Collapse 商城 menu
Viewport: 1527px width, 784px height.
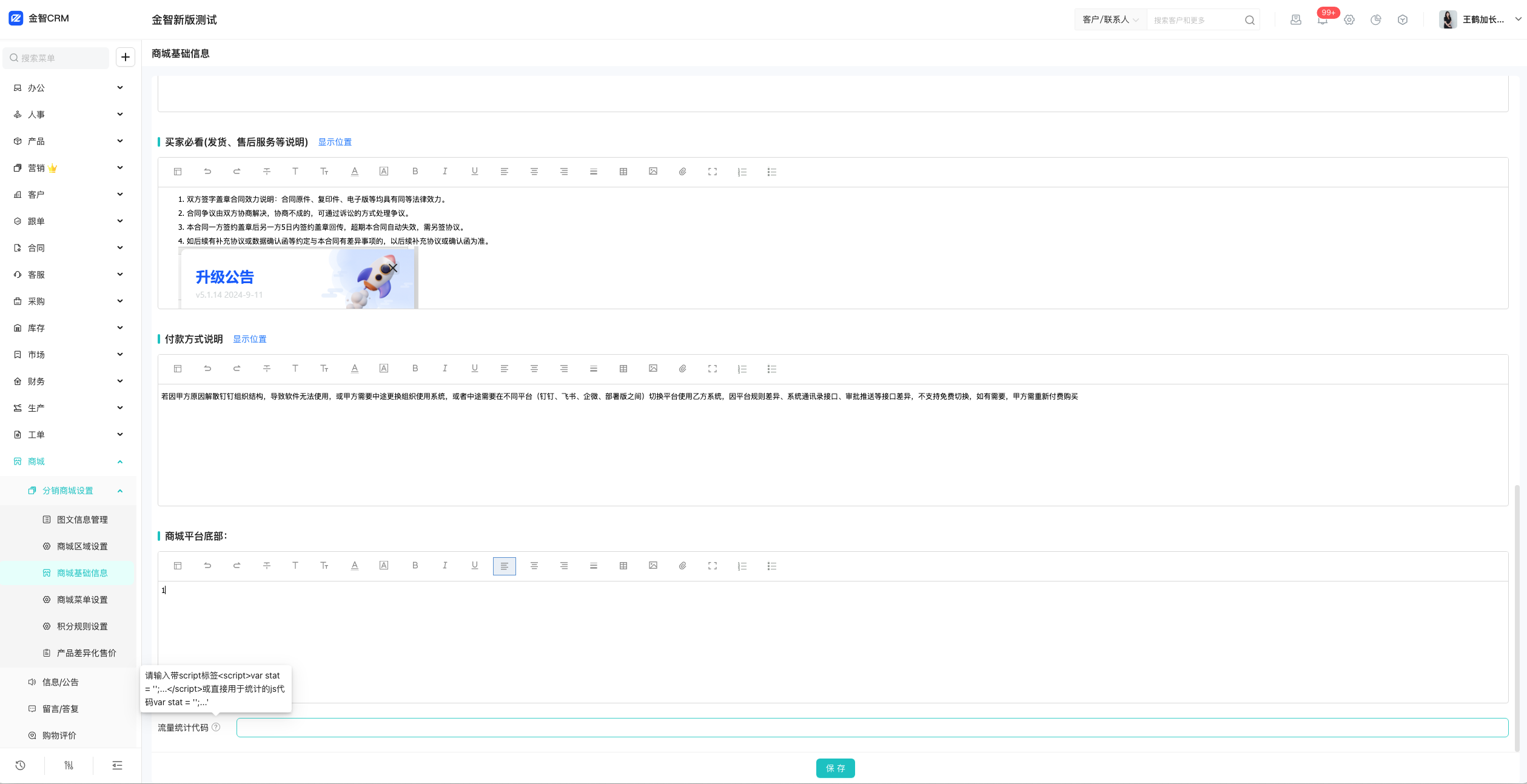(x=68, y=461)
